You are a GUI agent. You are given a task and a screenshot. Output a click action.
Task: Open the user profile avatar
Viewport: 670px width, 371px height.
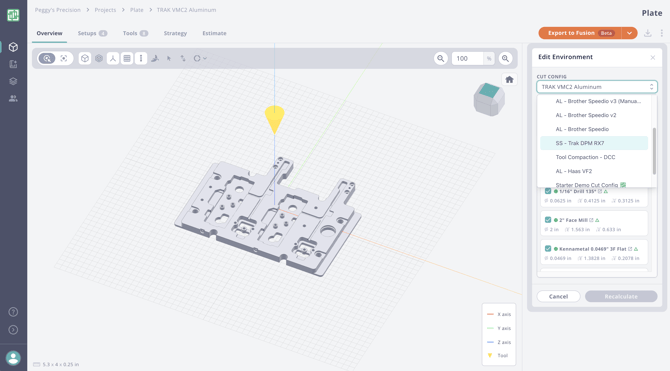point(13,358)
